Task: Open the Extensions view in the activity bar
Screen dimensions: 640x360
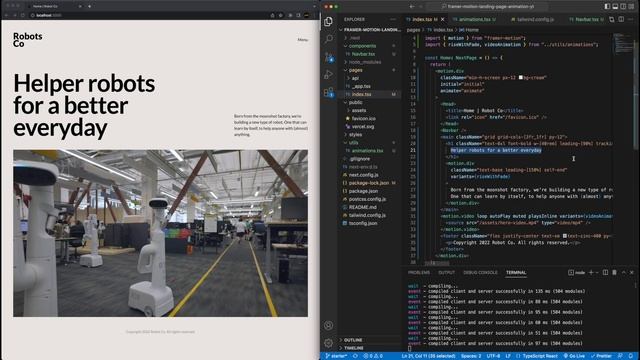Action: point(329,93)
